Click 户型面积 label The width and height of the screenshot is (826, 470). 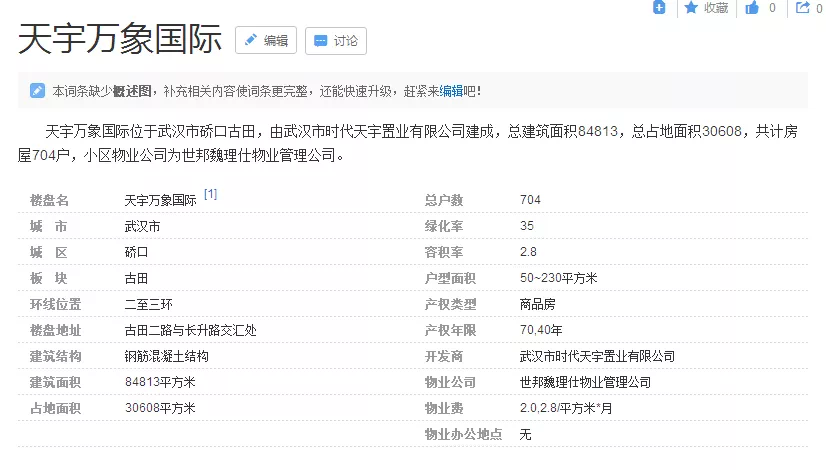coord(450,278)
